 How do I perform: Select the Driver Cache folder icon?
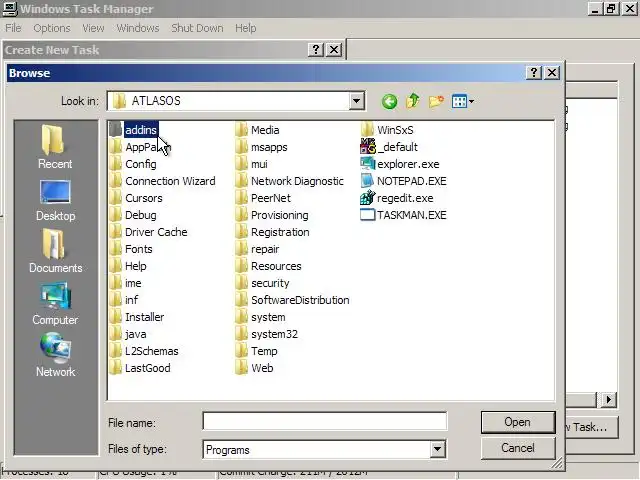(x=116, y=232)
